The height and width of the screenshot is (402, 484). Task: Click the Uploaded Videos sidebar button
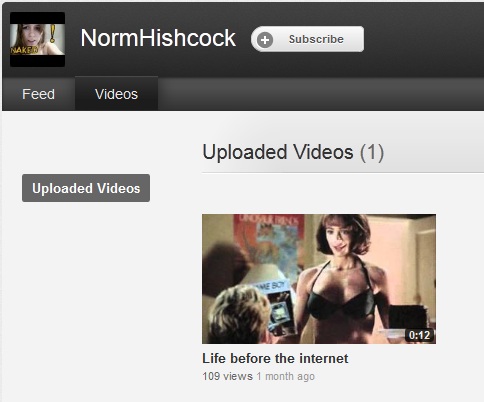(x=86, y=188)
